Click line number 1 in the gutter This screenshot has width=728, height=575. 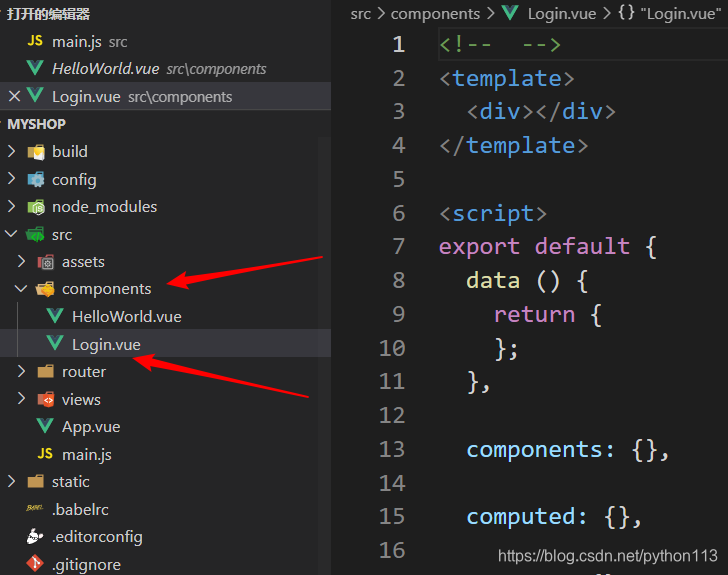(398, 44)
